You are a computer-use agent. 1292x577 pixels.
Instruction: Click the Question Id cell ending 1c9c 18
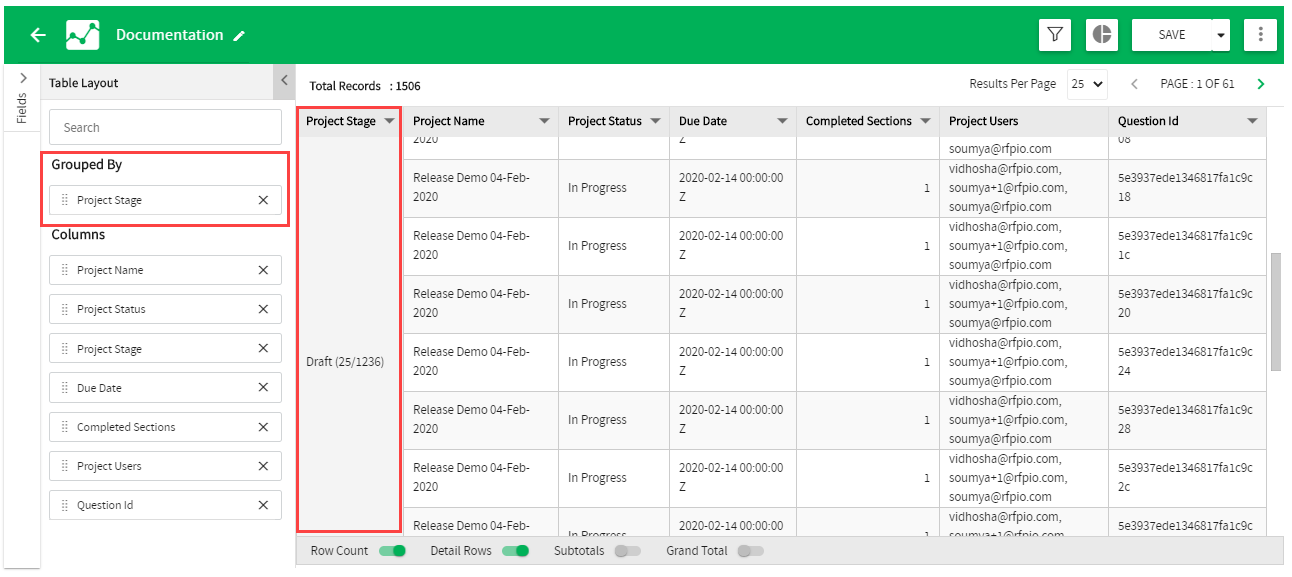[x=1187, y=188]
